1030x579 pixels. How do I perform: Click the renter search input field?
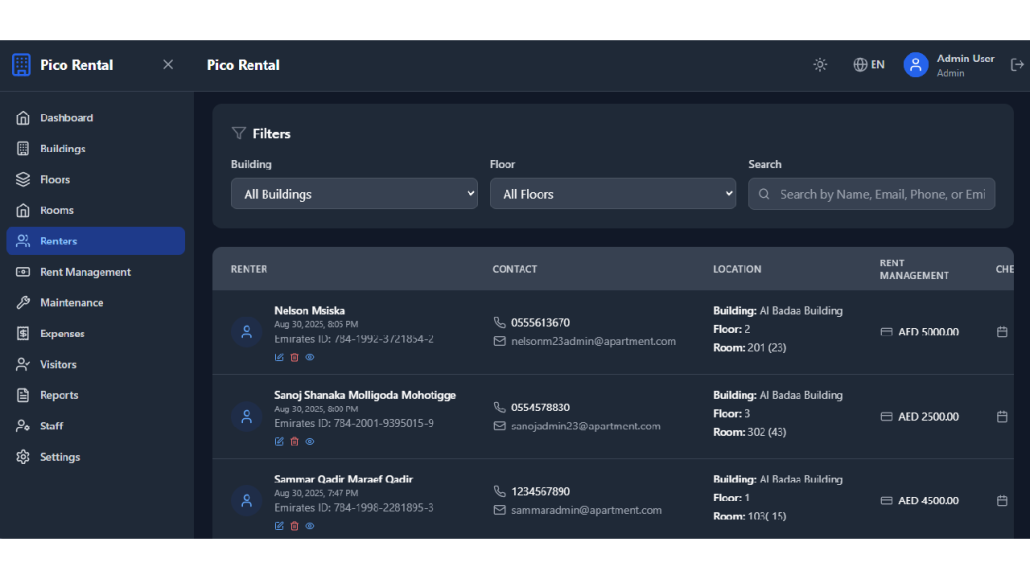point(880,194)
